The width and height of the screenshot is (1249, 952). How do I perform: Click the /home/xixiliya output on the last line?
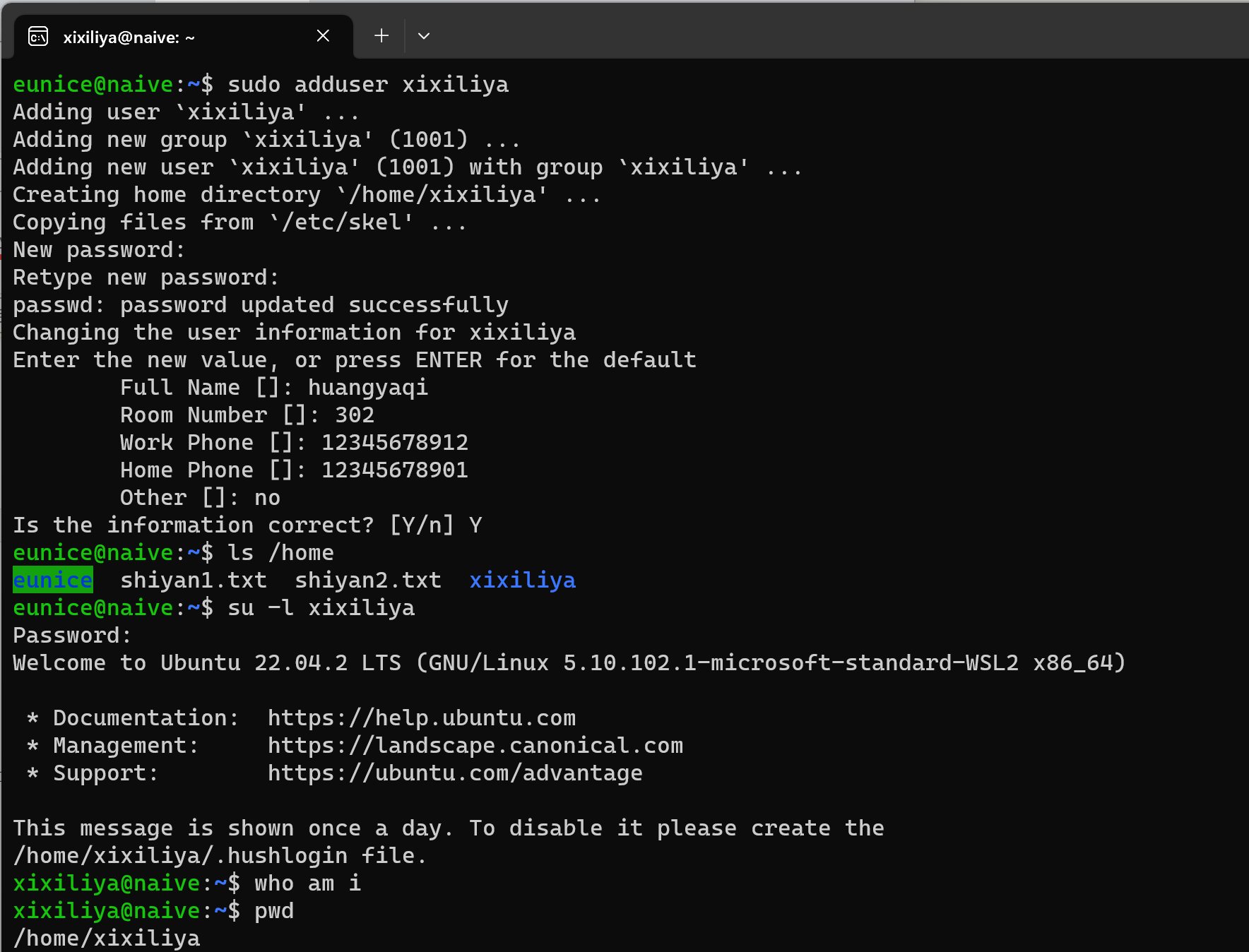click(107, 938)
